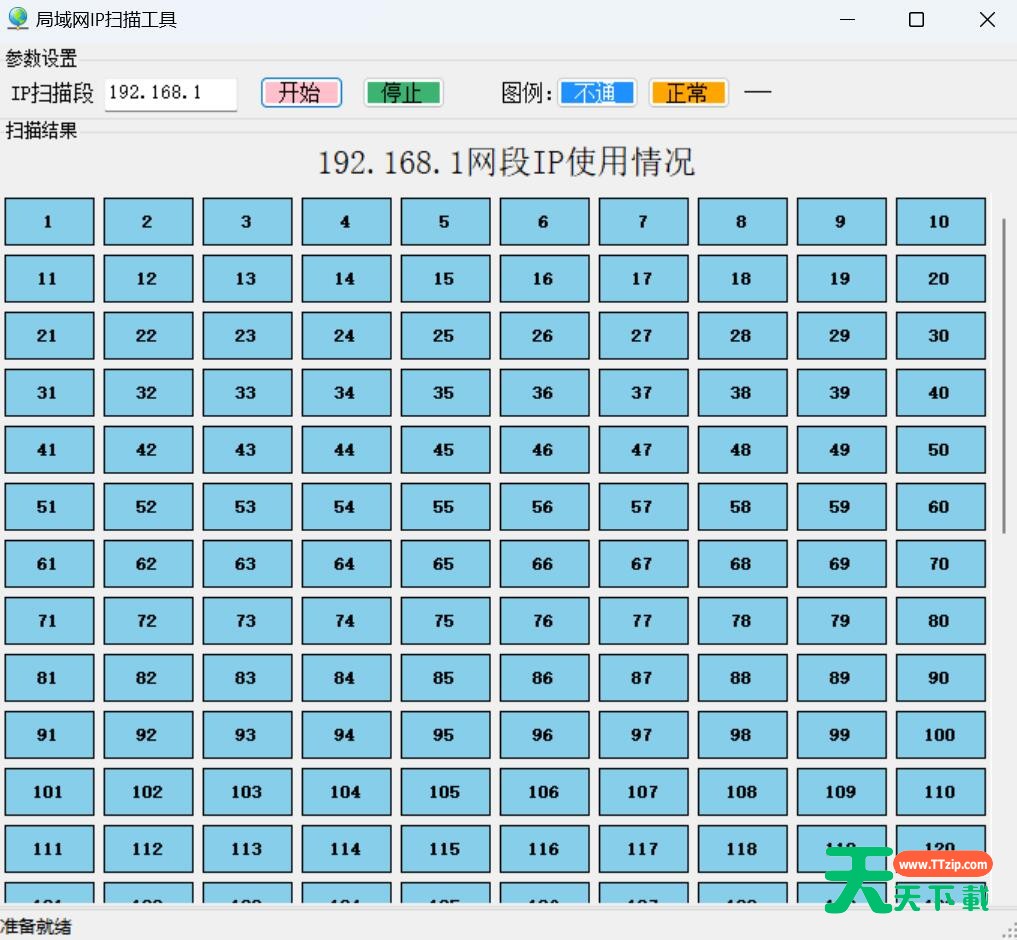Click IP address tile 111
The height and width of the screenshot is (940, 1017).
[49, 849]
